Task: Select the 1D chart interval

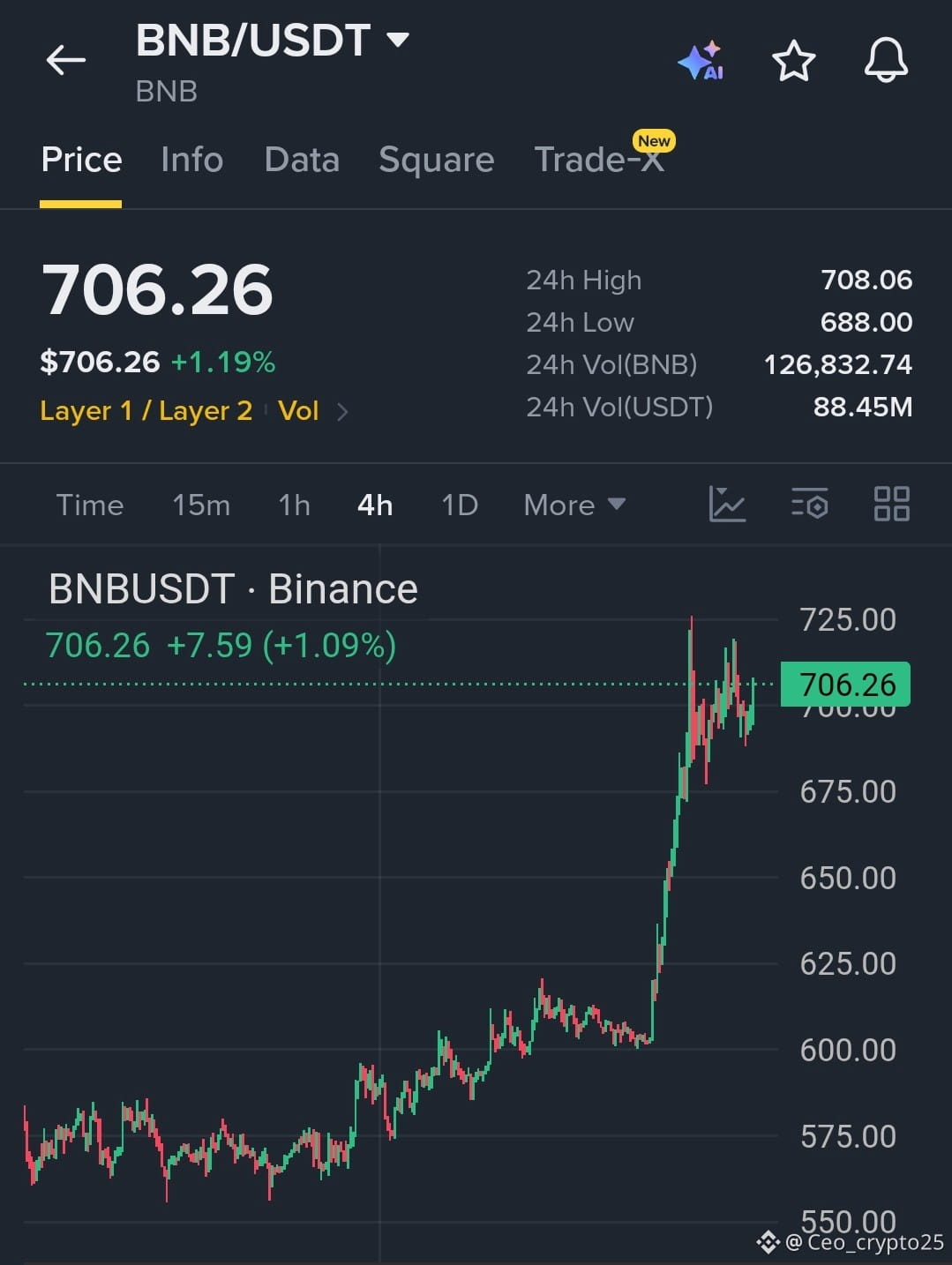Action: 460,505
